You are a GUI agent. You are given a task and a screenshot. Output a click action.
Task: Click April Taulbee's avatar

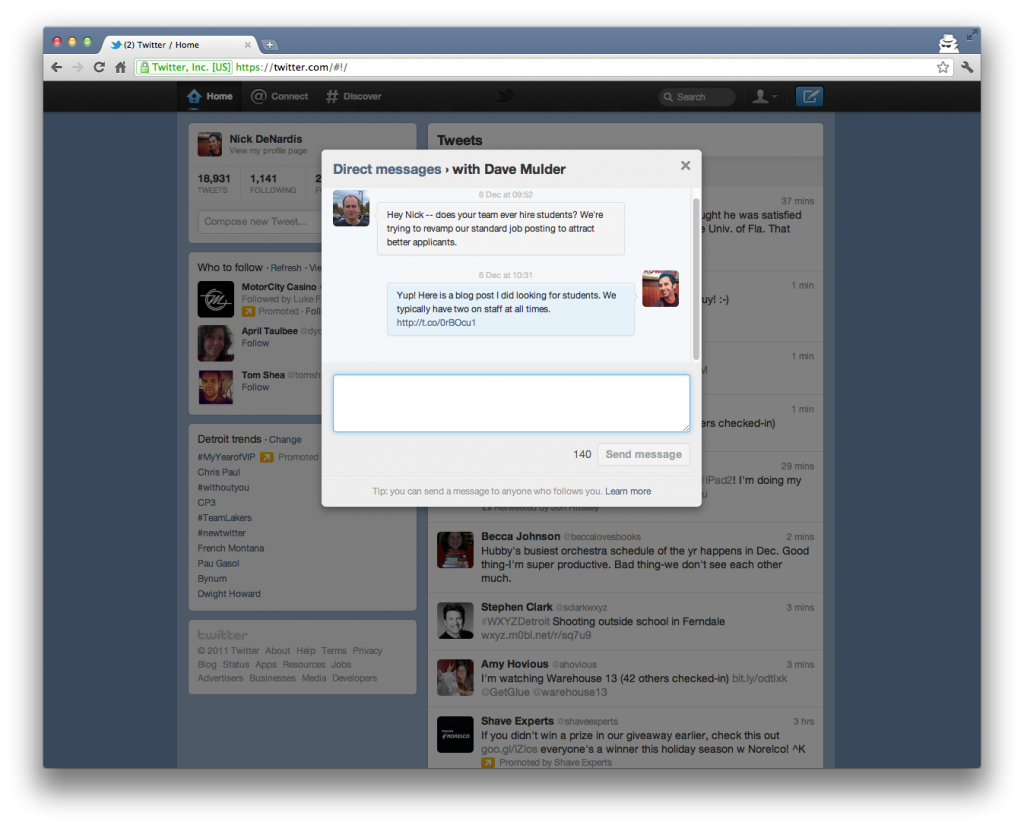point(216,343)
